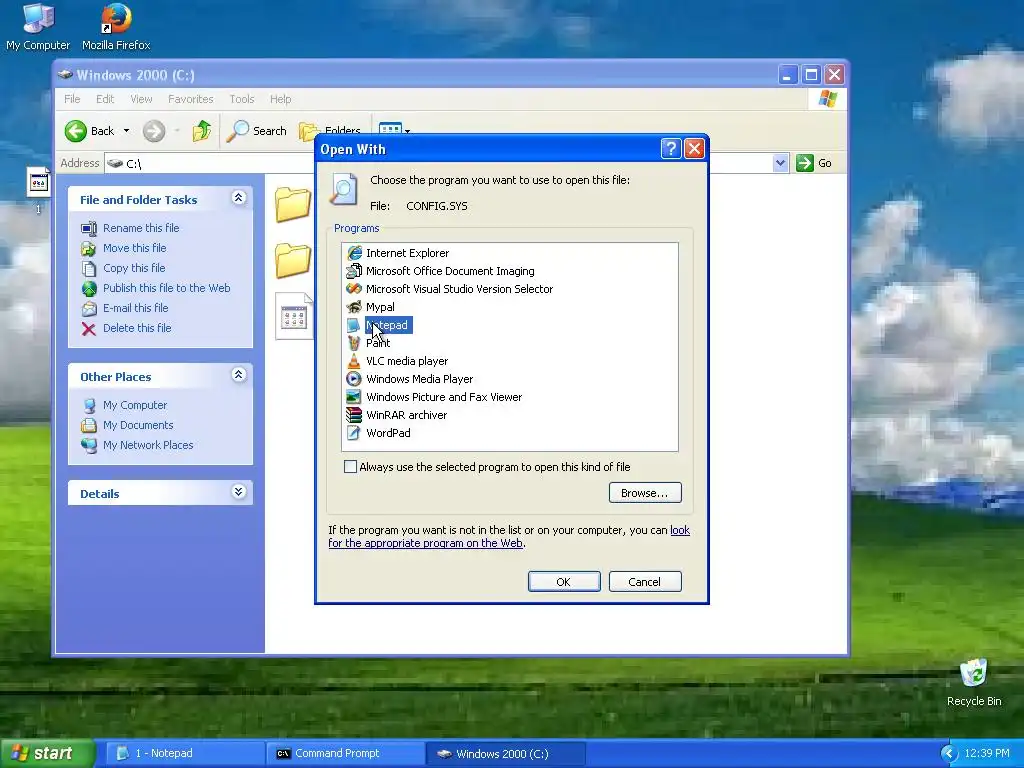Open Search in the Explorer toolbar
Viewport: 1024px width, 768px height.
257,131
